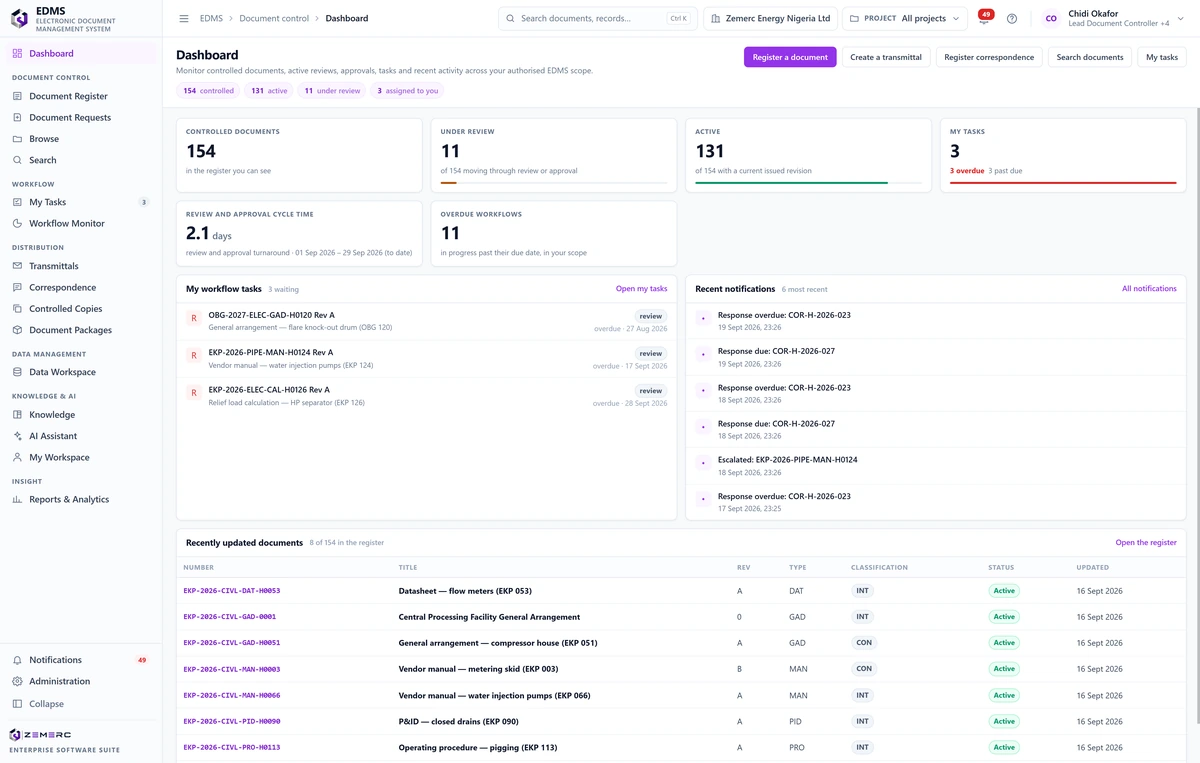
Task: Open the All notifications link
Action: coord(1149,289)
